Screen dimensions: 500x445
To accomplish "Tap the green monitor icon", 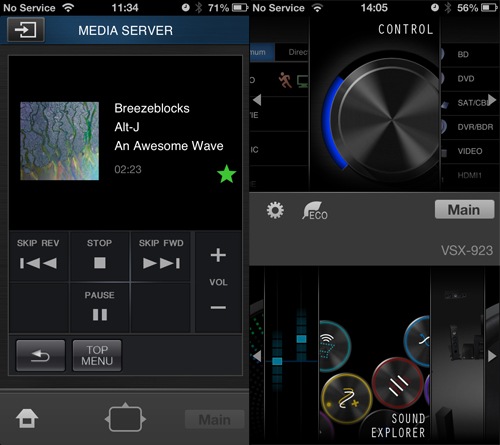I will point(303,82).
